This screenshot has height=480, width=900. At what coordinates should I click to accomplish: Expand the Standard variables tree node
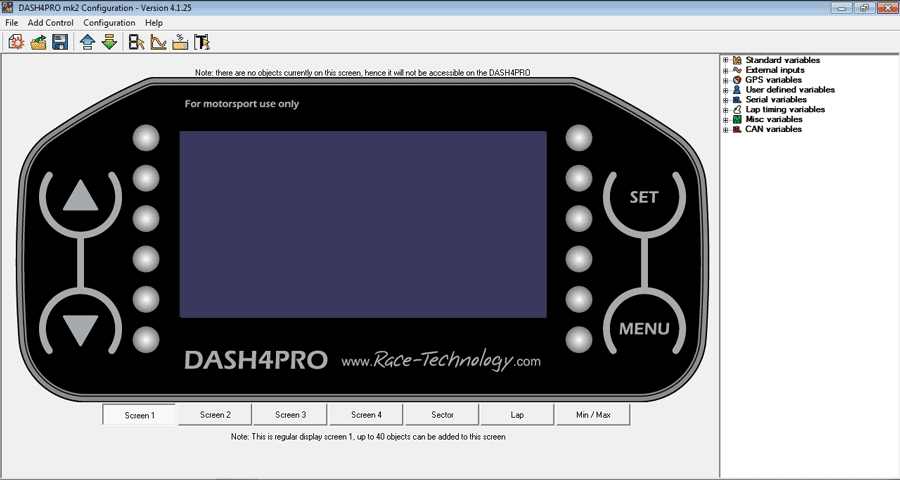pos(725,61)
